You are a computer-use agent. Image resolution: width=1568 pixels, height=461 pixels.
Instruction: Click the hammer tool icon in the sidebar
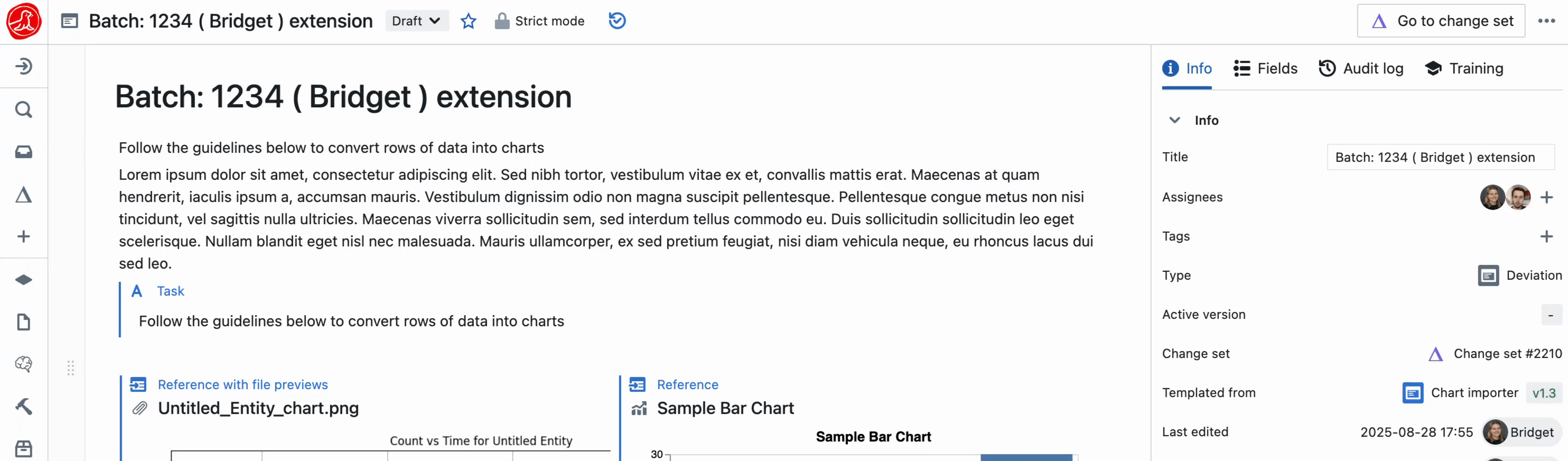tap(23, 406)
